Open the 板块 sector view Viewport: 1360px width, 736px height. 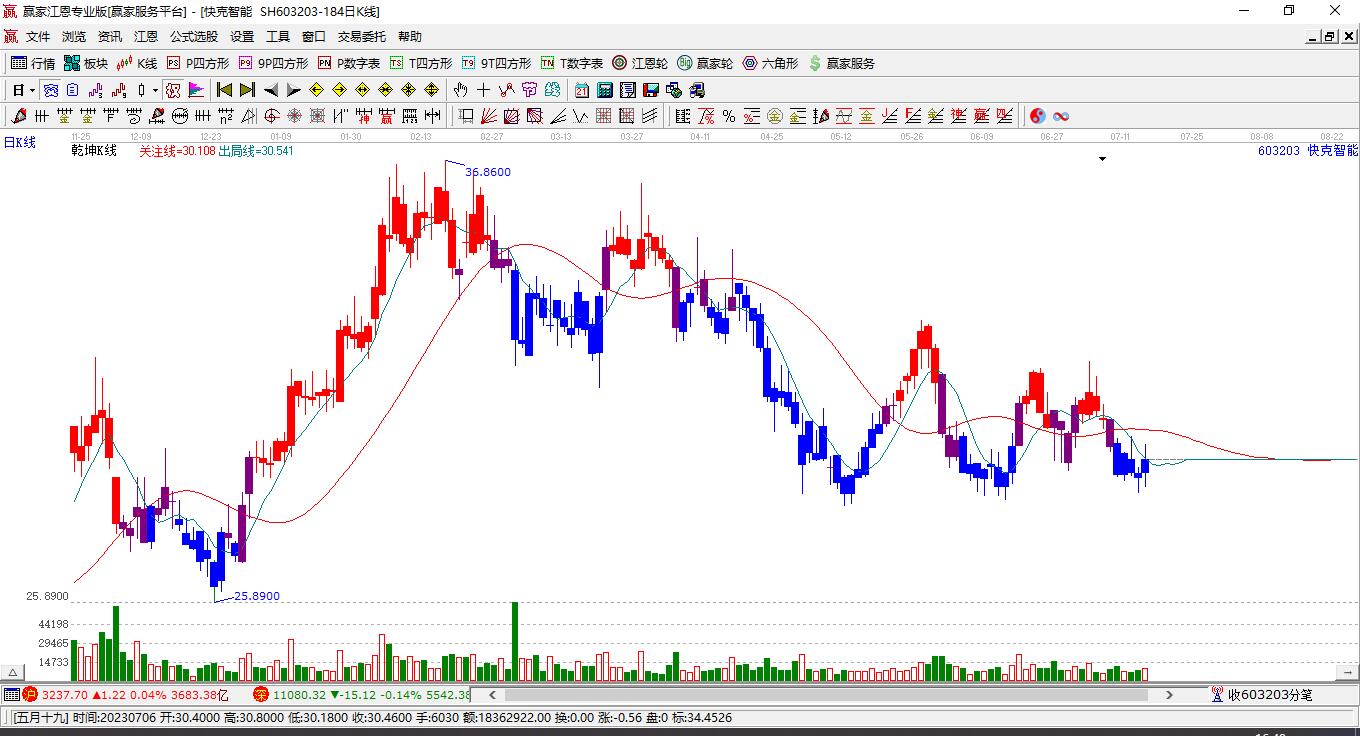tap(86, 63)
